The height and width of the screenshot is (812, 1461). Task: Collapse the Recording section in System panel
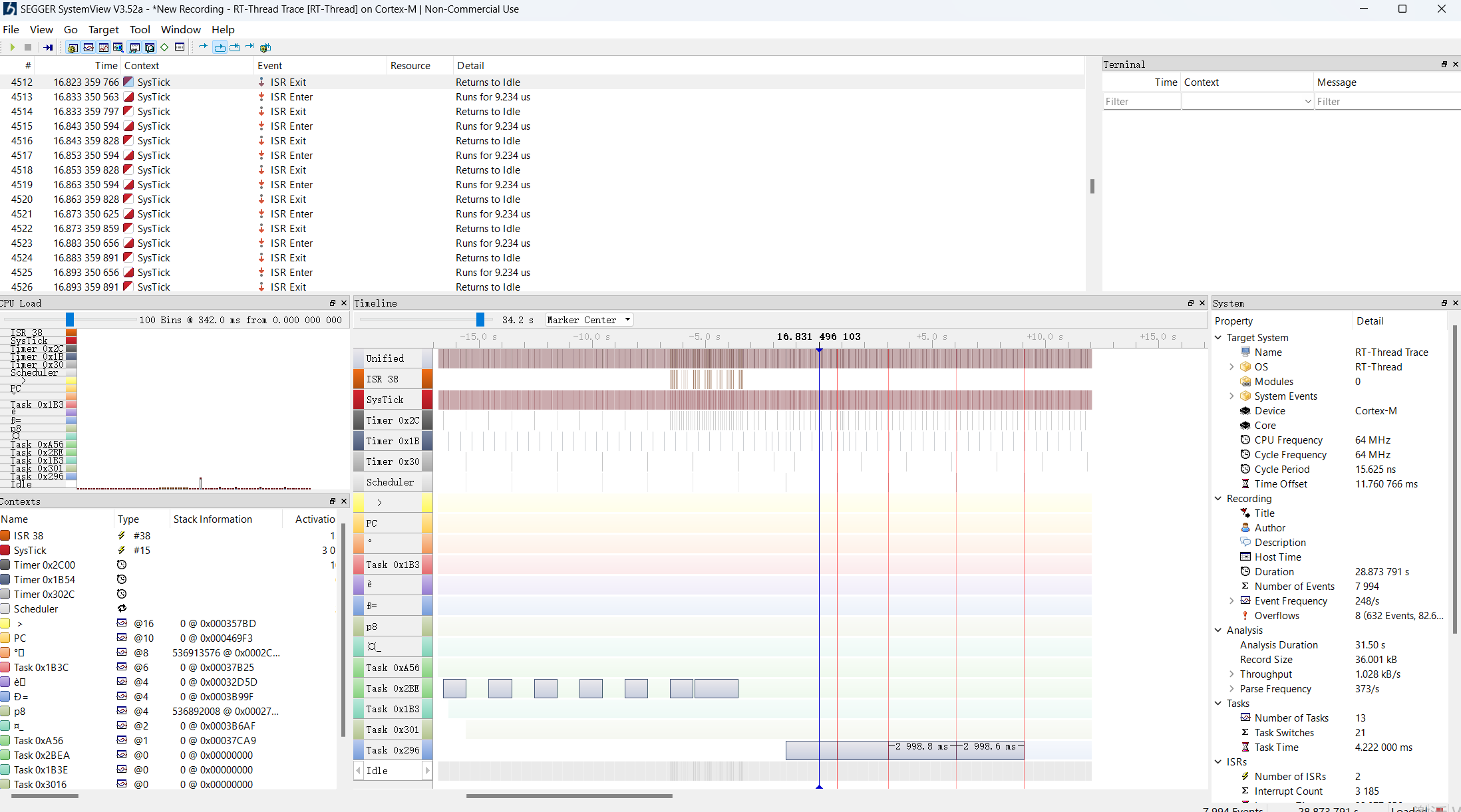[1217, 498]
